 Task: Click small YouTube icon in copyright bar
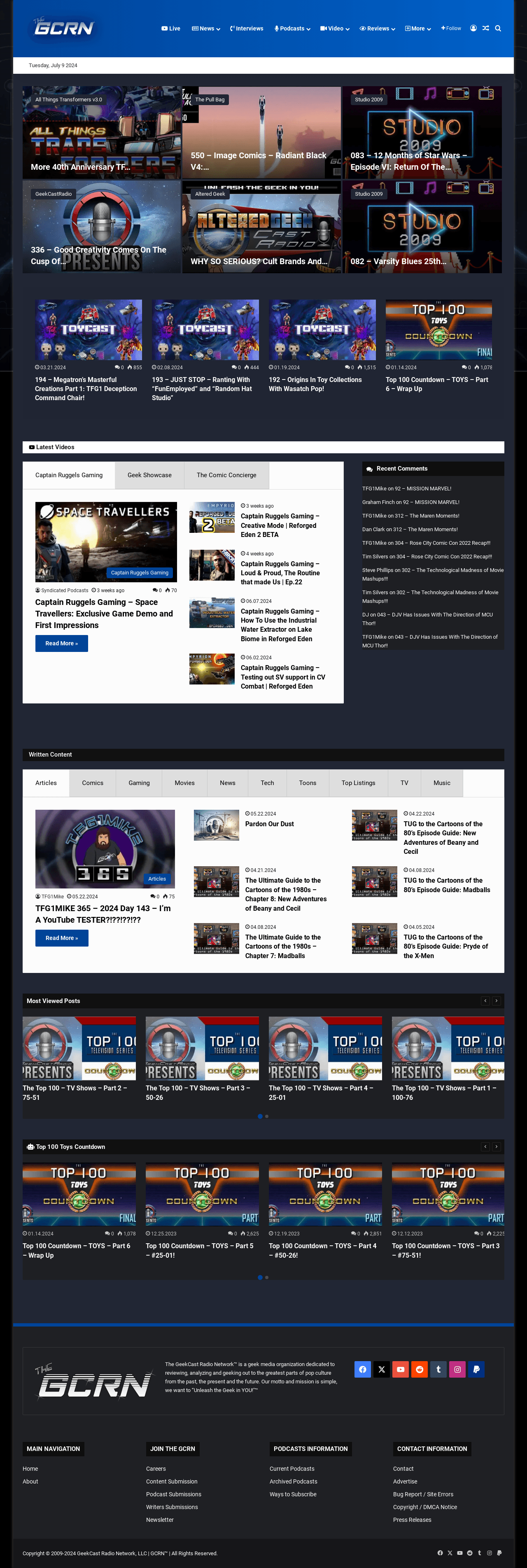coord(459,1552)
